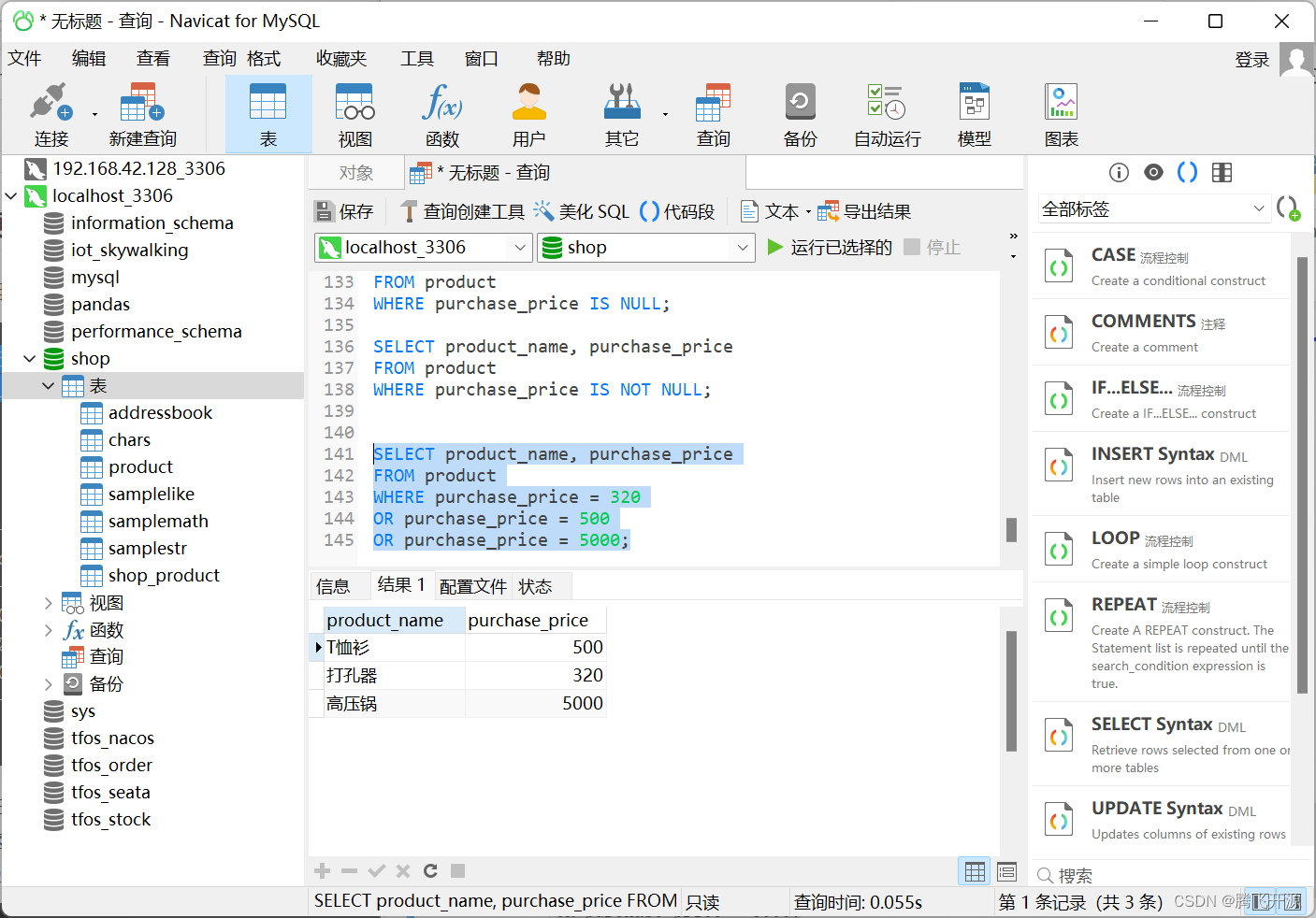Screen dimensions: 1316x918
Task: Click the result grid vertical scrollbar
Action: [x=1011, y=691]
